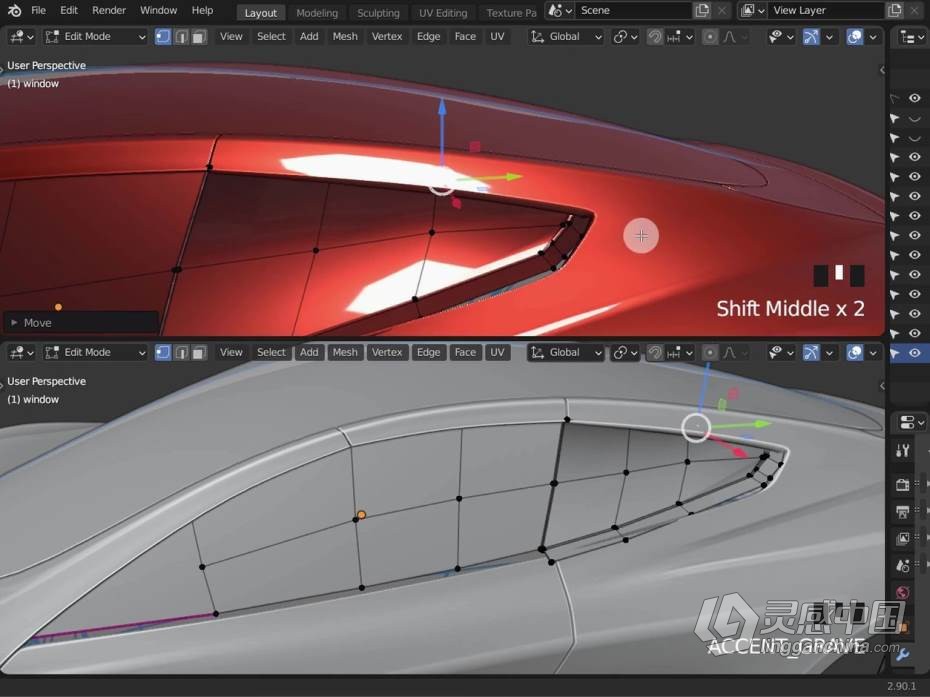This screenshot has width=930, height=697.
Task: Open Edit Mode dropdown in gray car viewport
Action: coord(95,353)
